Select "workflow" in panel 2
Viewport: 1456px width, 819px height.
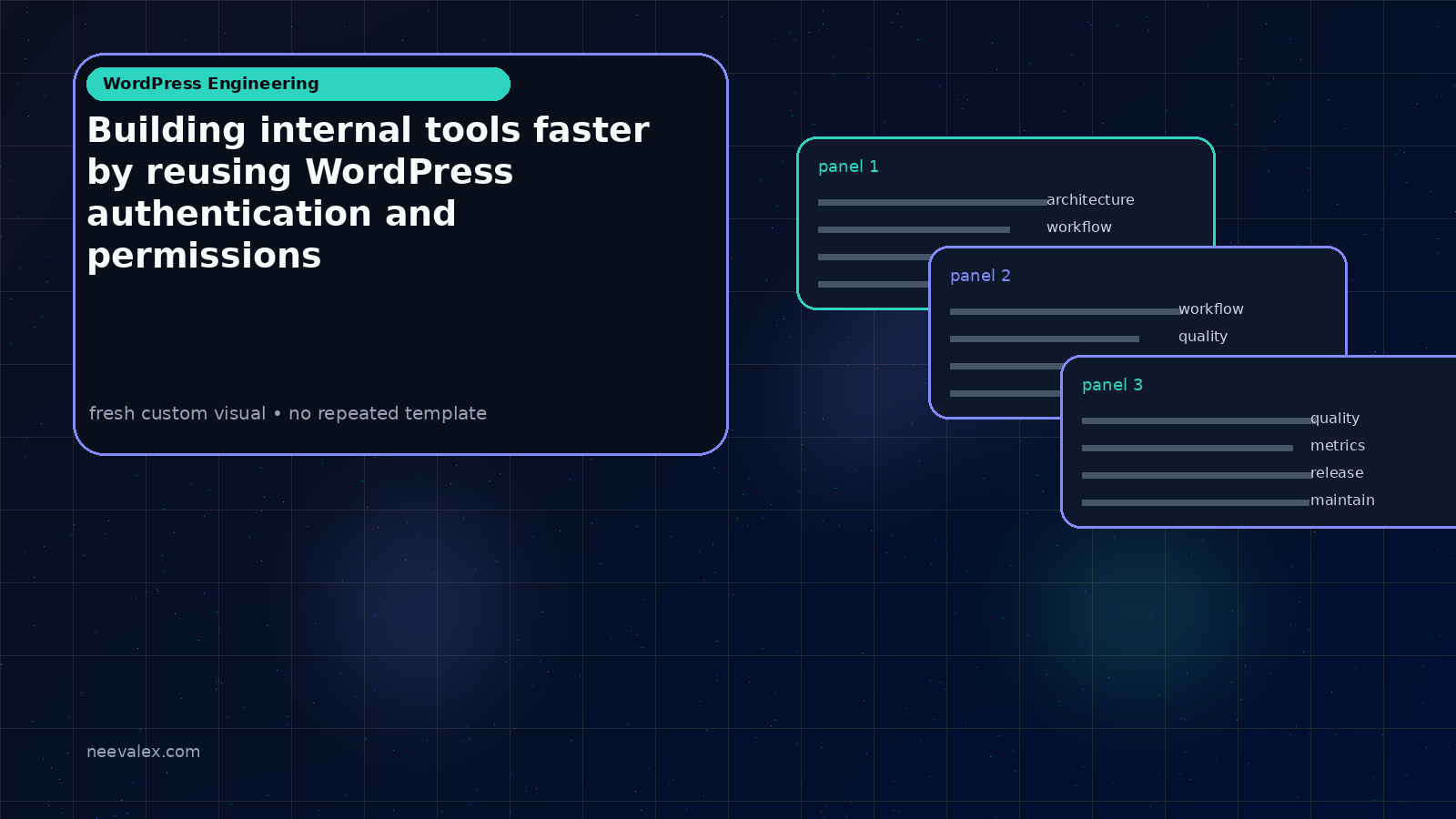(1211, 309)
